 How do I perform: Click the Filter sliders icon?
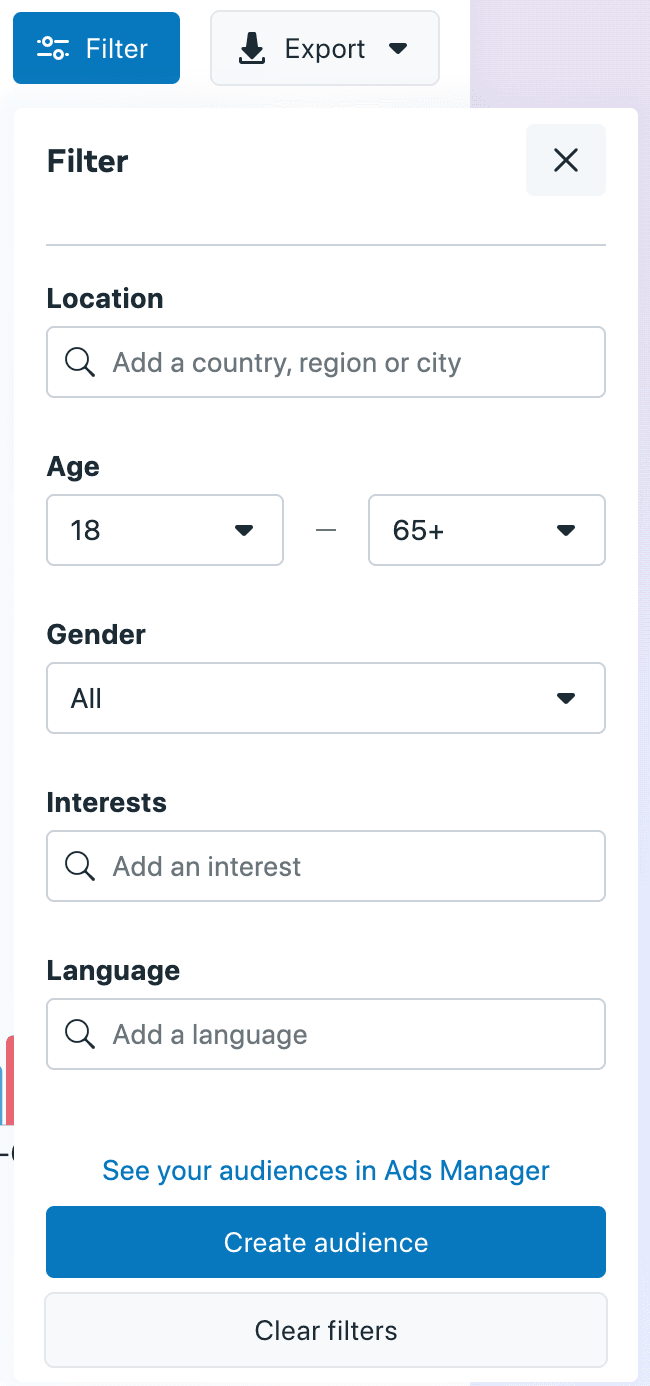point(53,48)
